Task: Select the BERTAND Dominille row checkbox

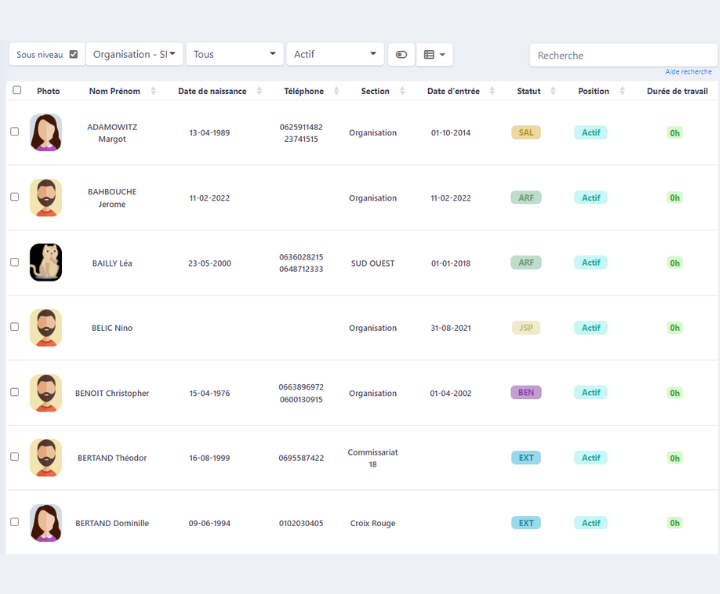Action: 15,522
